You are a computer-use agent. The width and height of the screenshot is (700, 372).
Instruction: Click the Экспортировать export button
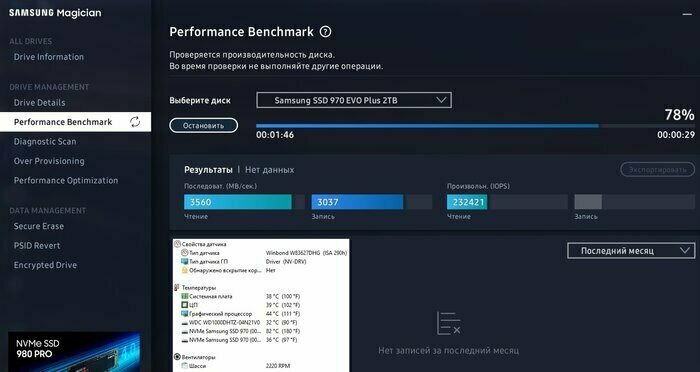(658, 170)
